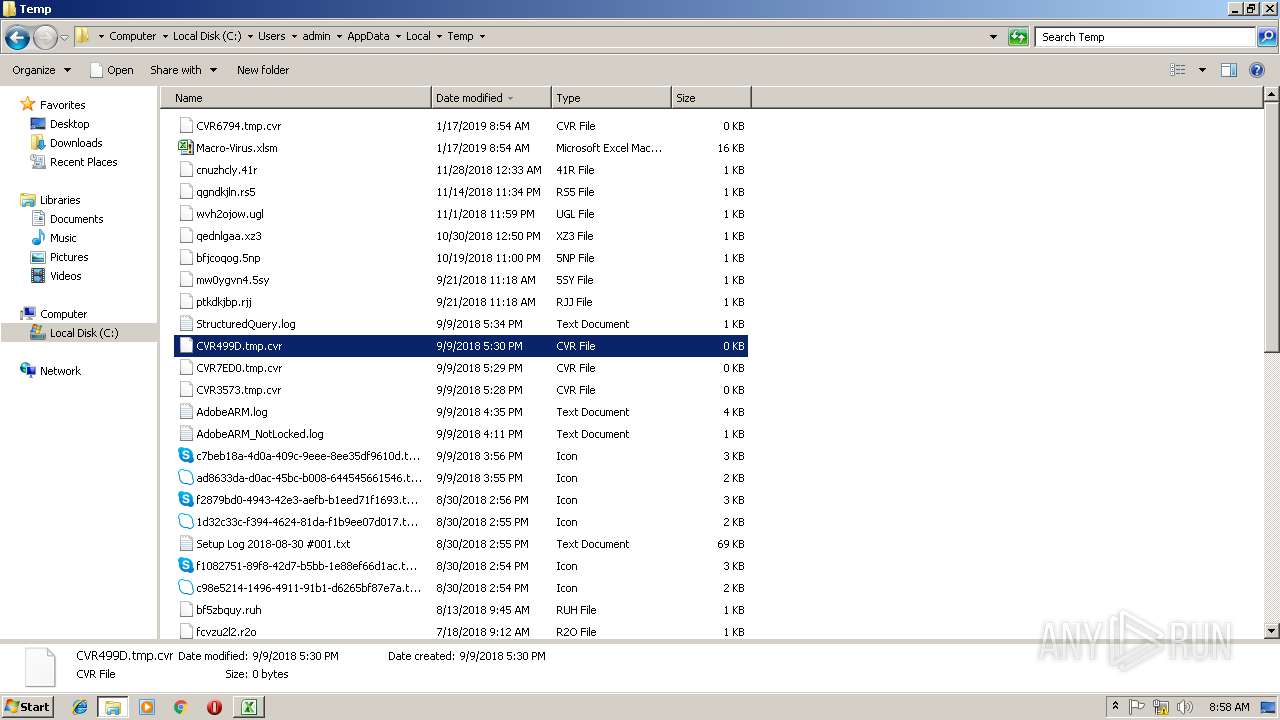Image resolution: width=1280 pixels, height=720 pixels.
Task: Open Google Chrome from the taskbar
Action: (x=180, y=707)
